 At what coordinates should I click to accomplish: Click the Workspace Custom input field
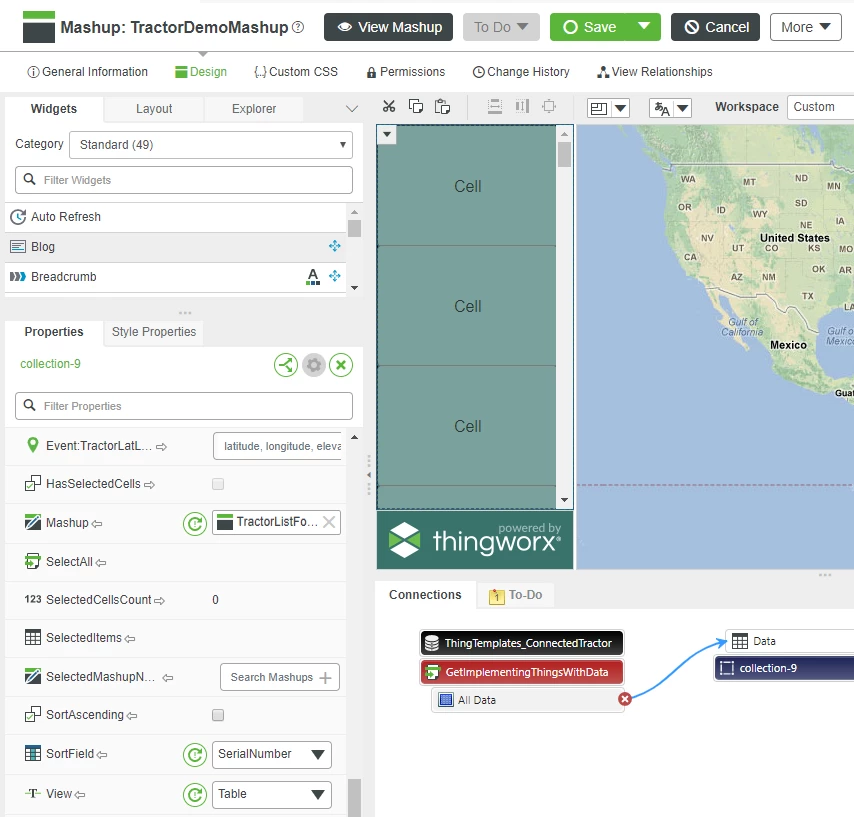coord(820,107)
